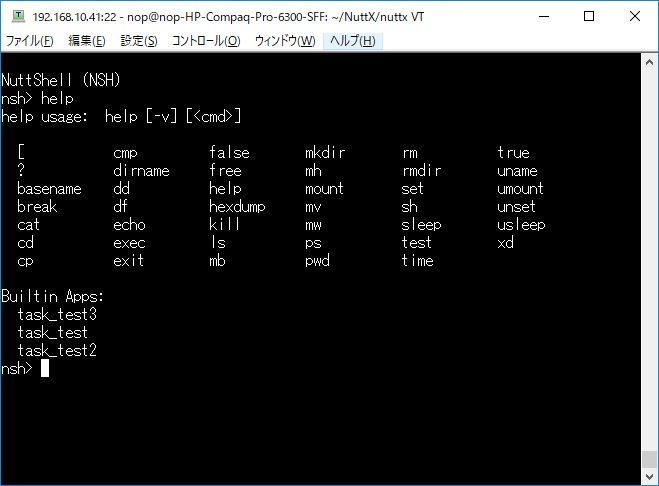This screenshot has height=486, width=659.
Task: Close the terminal window
Action: point(635,16)
